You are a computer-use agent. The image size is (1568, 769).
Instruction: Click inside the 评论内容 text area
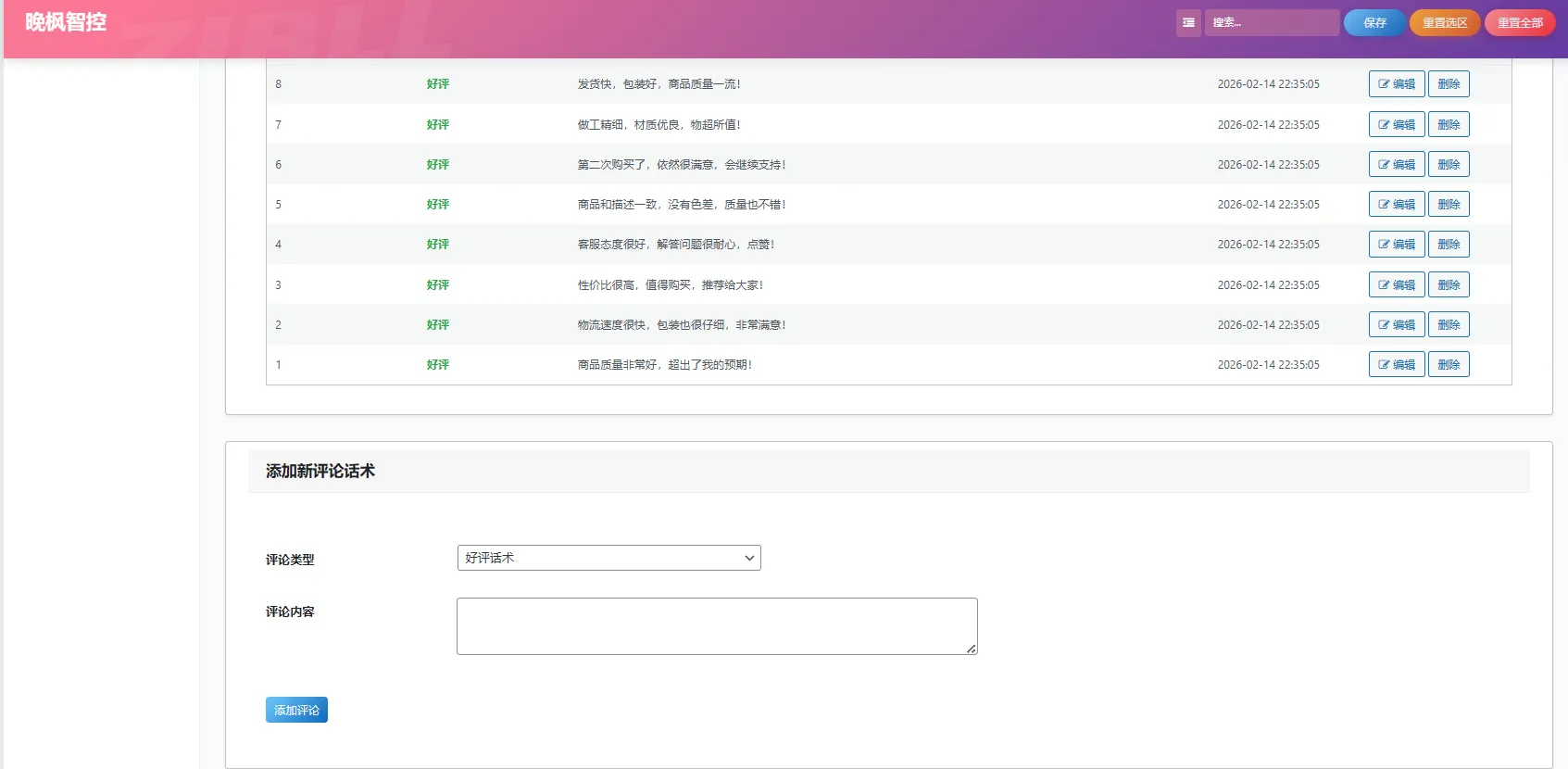(x=716, y=626)
